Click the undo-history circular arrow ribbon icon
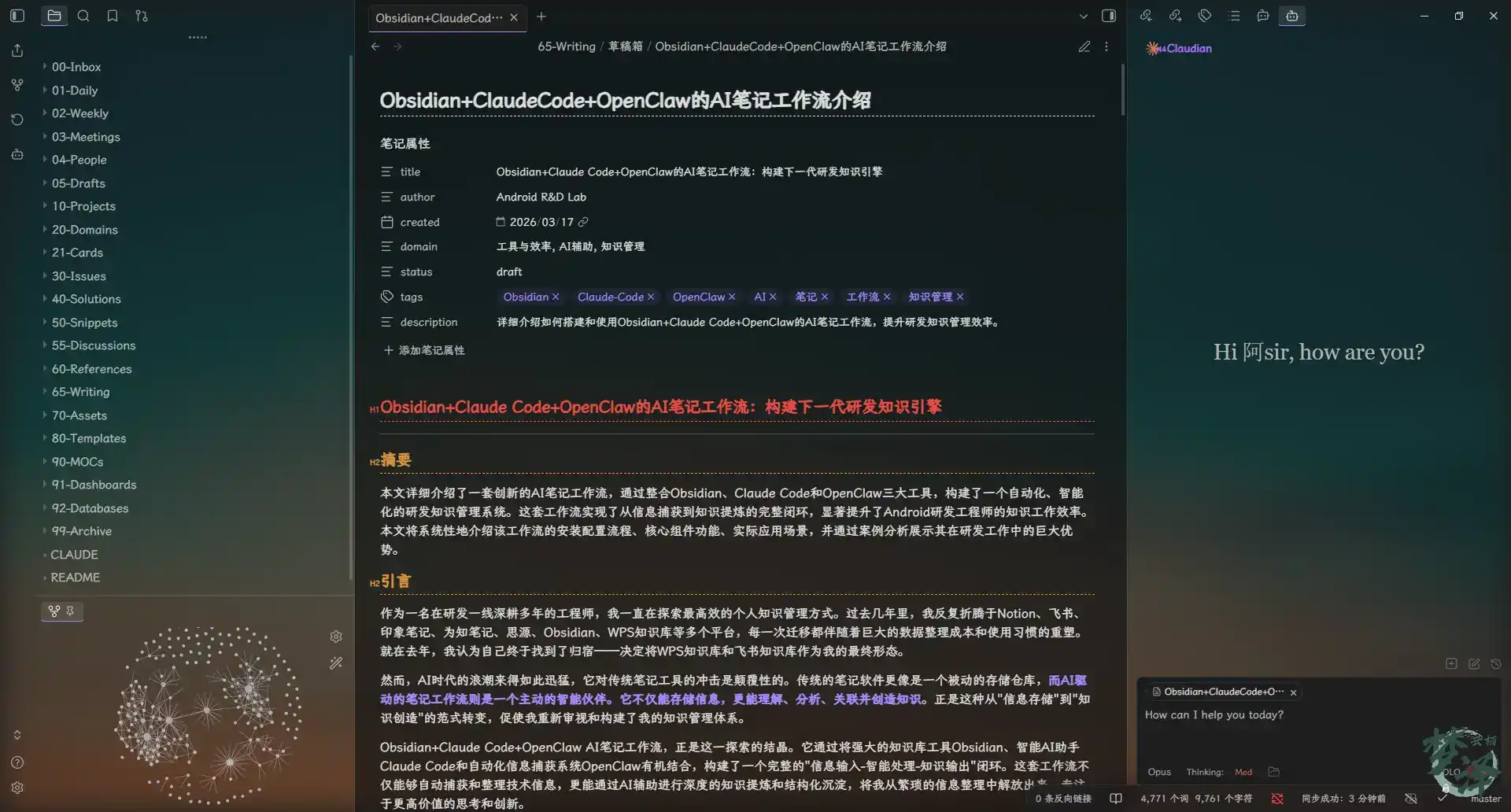1511x812 pixels. 17,120
